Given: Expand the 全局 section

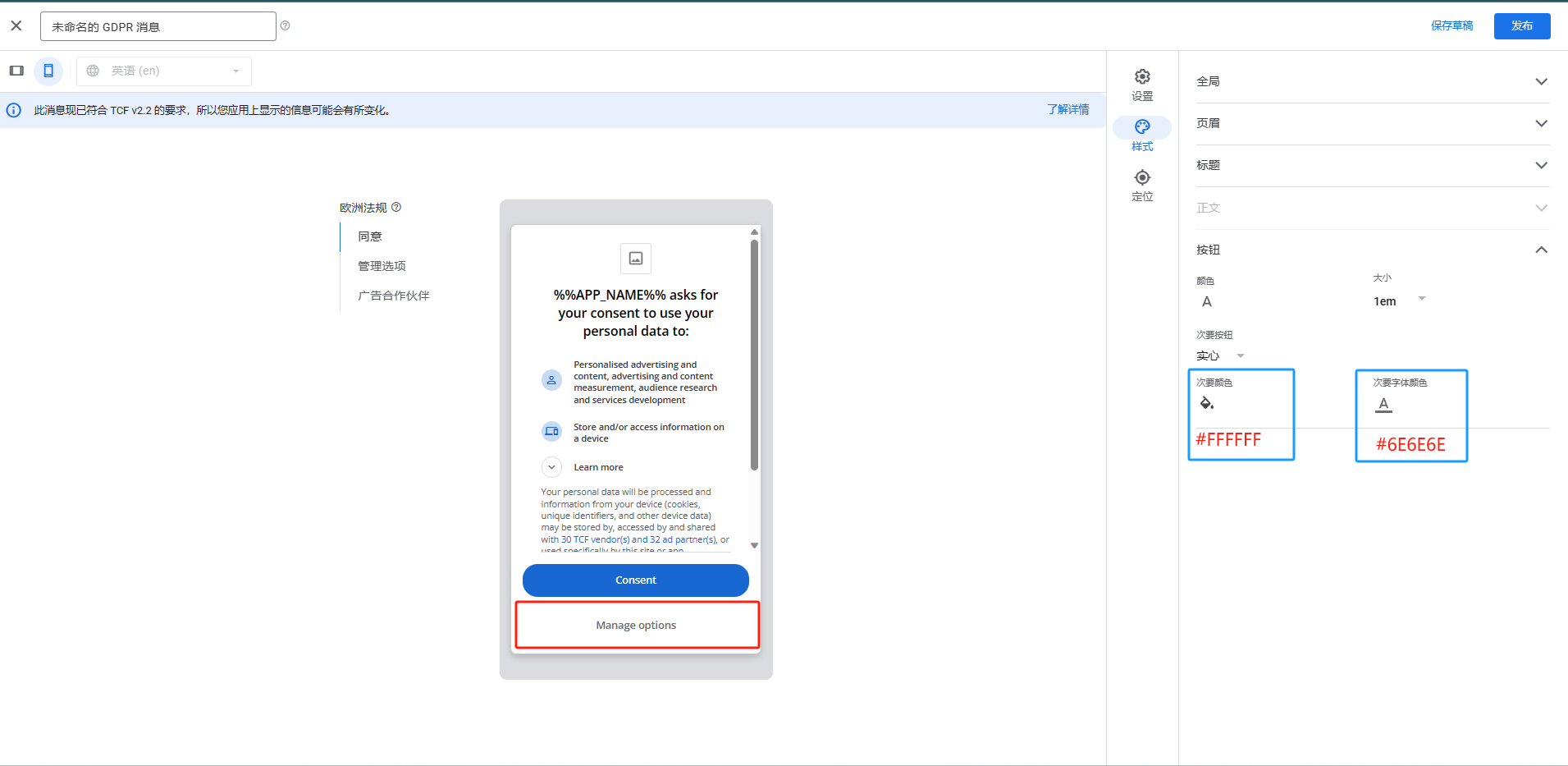Looking at the screenshot, I should 1540,80.
